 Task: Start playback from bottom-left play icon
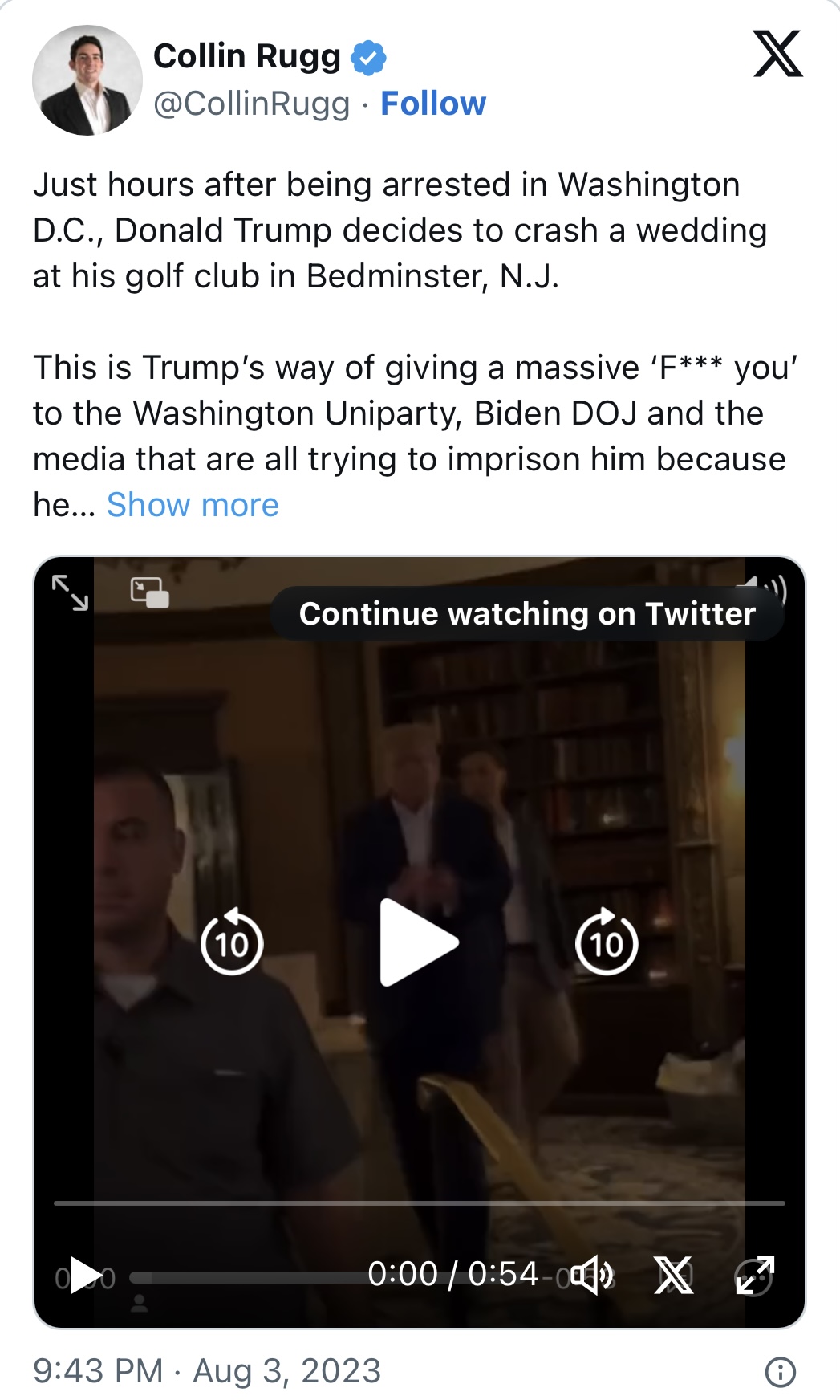point(86,1275)
